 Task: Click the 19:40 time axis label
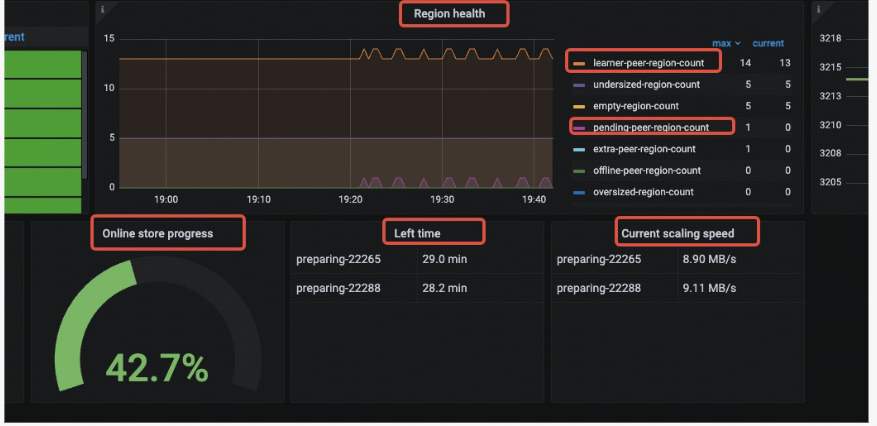(x=534, y=199)
